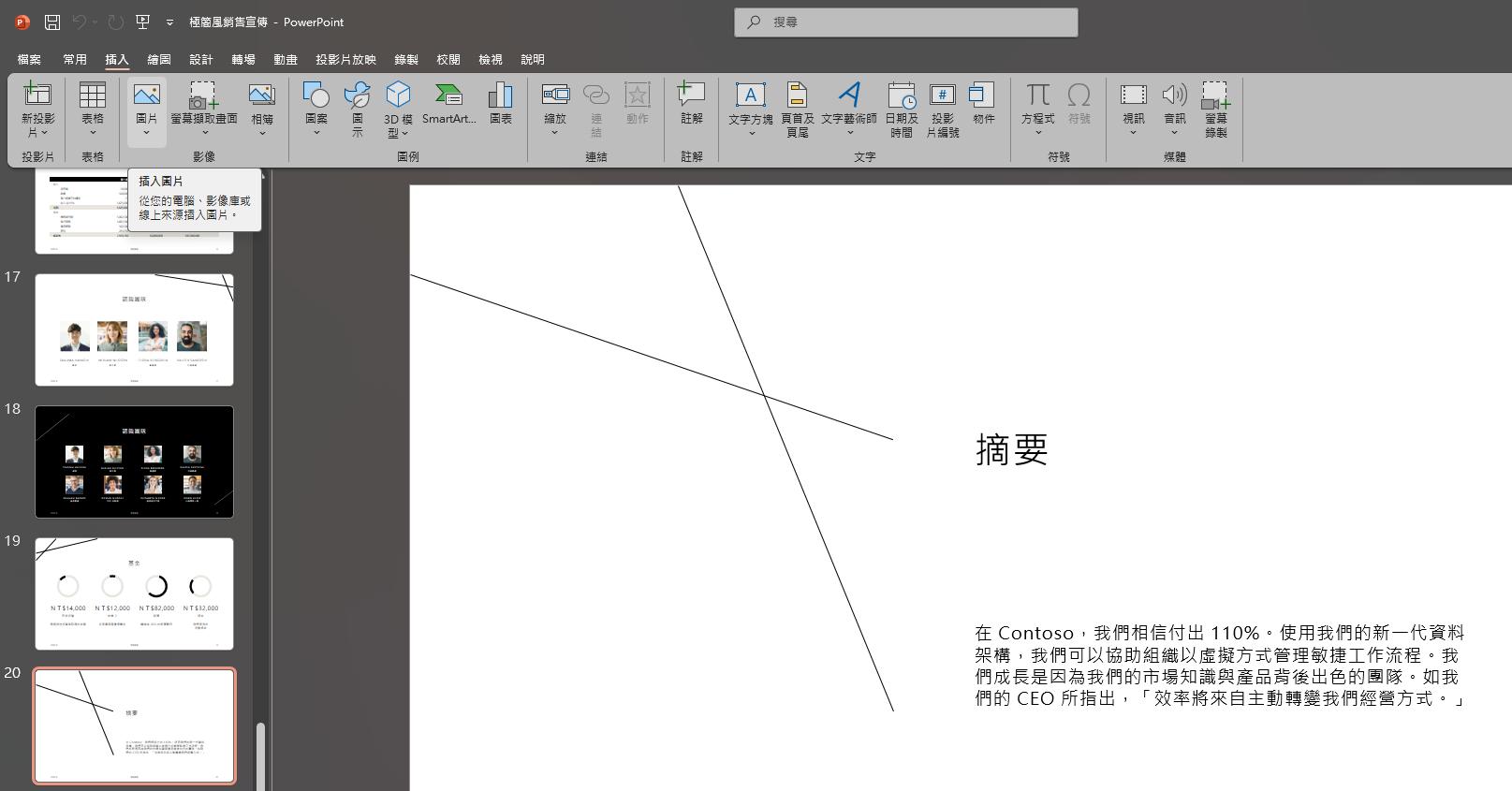Expand the Video dropdown arrow

pyautogui.click(x=1134, y=133)
